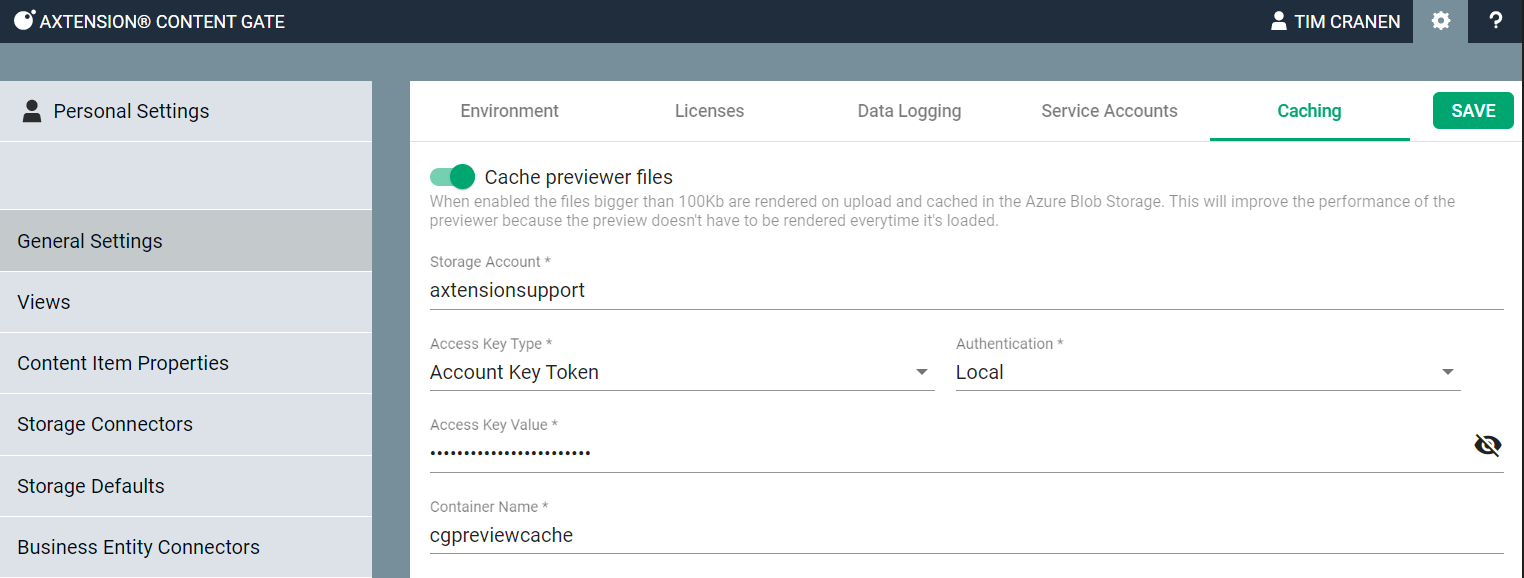
Task: Navigate to Business Entity Connectors
Action: point(138,547)
